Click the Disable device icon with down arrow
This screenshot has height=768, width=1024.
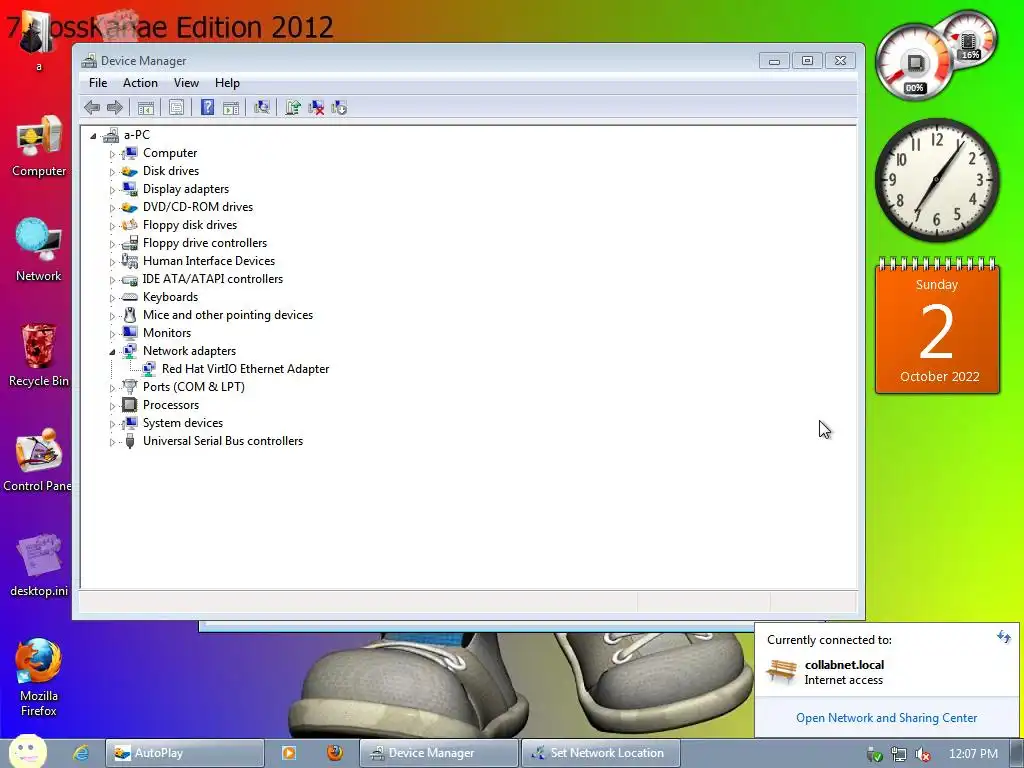[339, 107]
